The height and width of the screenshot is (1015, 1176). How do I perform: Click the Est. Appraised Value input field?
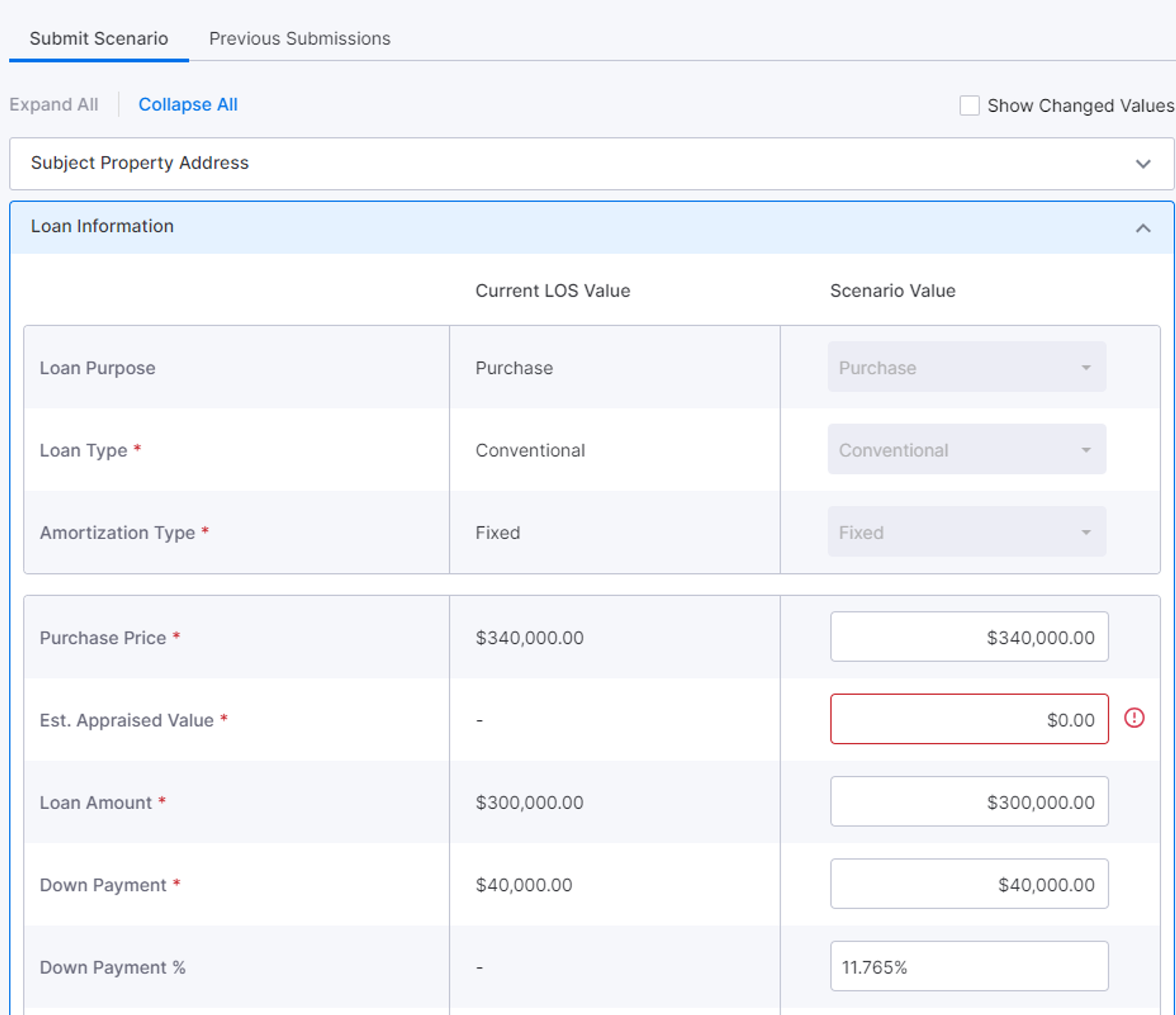[968, 719]
